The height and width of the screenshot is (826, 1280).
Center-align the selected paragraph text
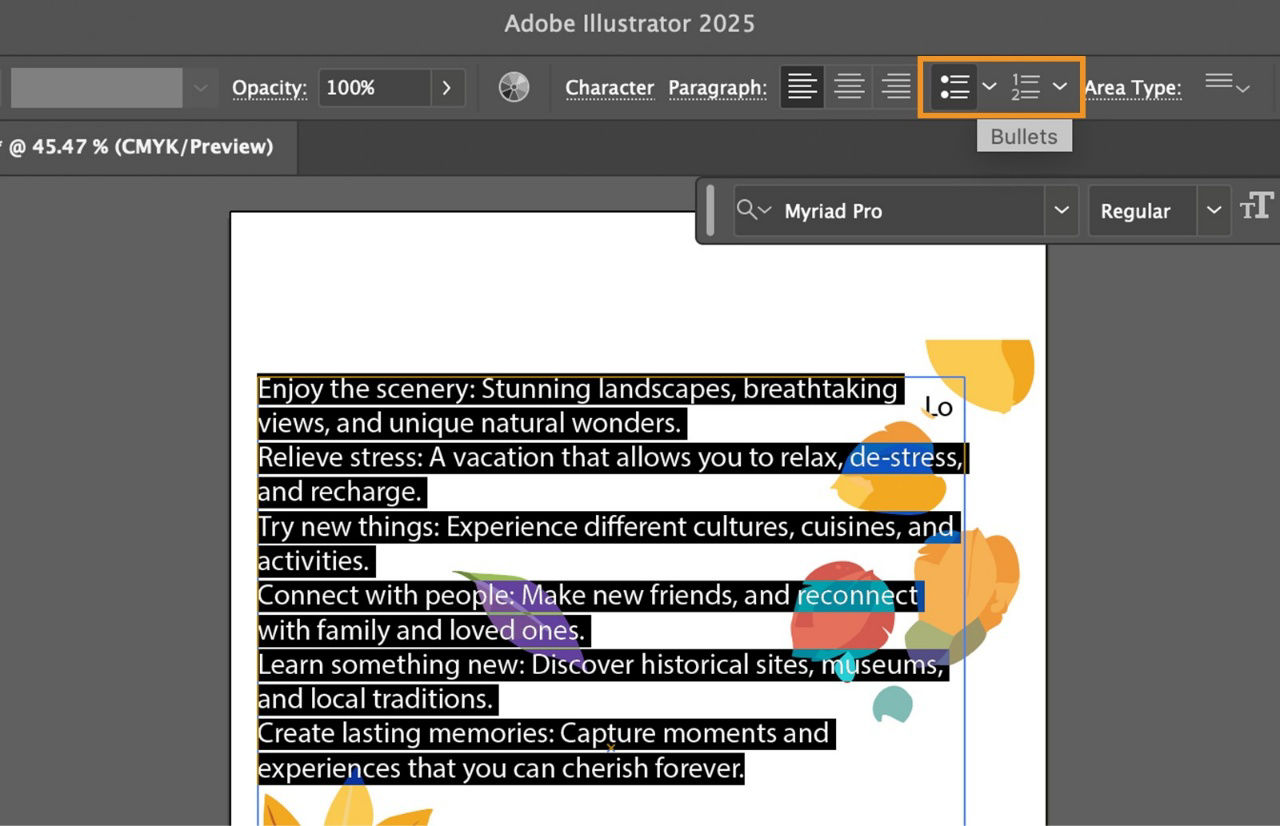(848, 86)
